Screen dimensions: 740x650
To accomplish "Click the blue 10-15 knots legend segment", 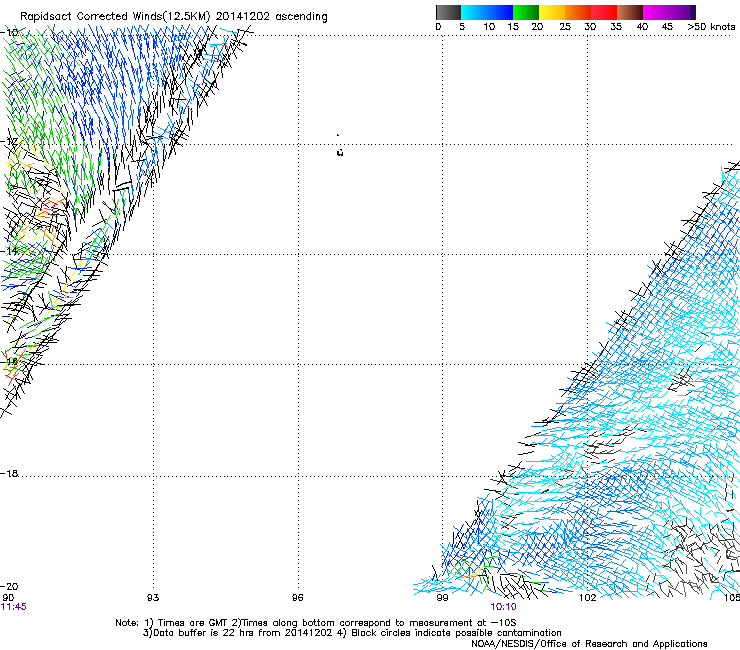I will (x=500, y=12).
